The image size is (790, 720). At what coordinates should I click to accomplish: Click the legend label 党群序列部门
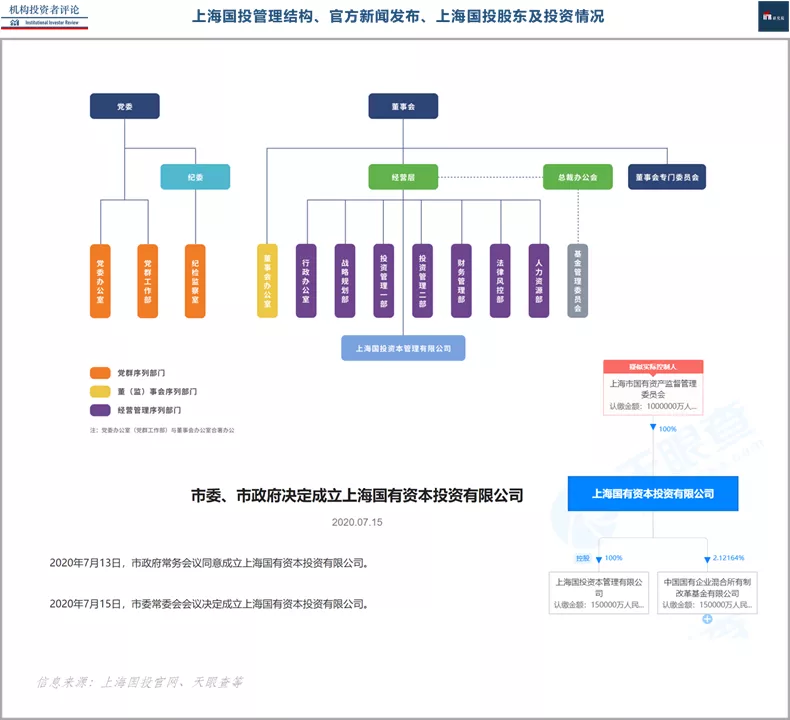141,373
